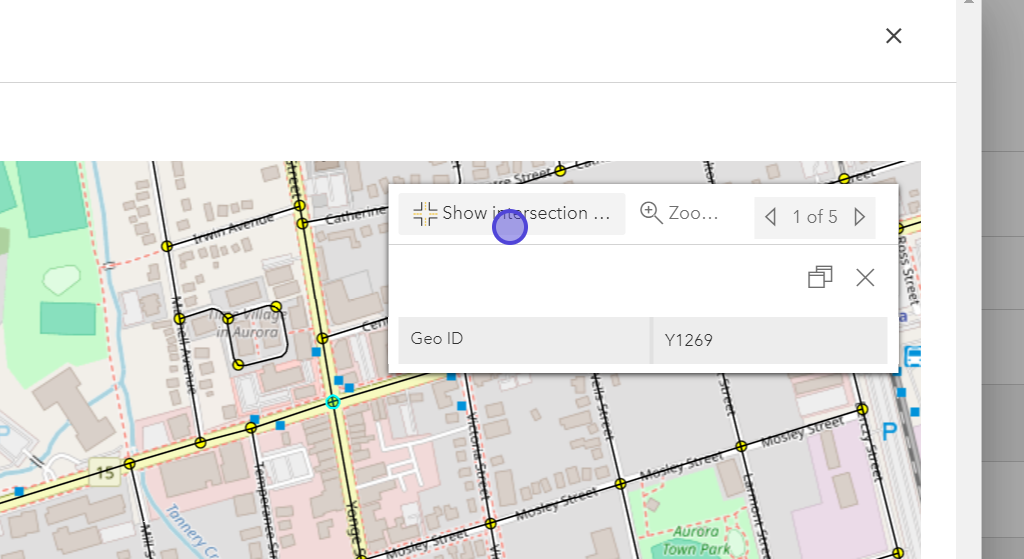Close the Geo ID popup

[x=865, y=277]
